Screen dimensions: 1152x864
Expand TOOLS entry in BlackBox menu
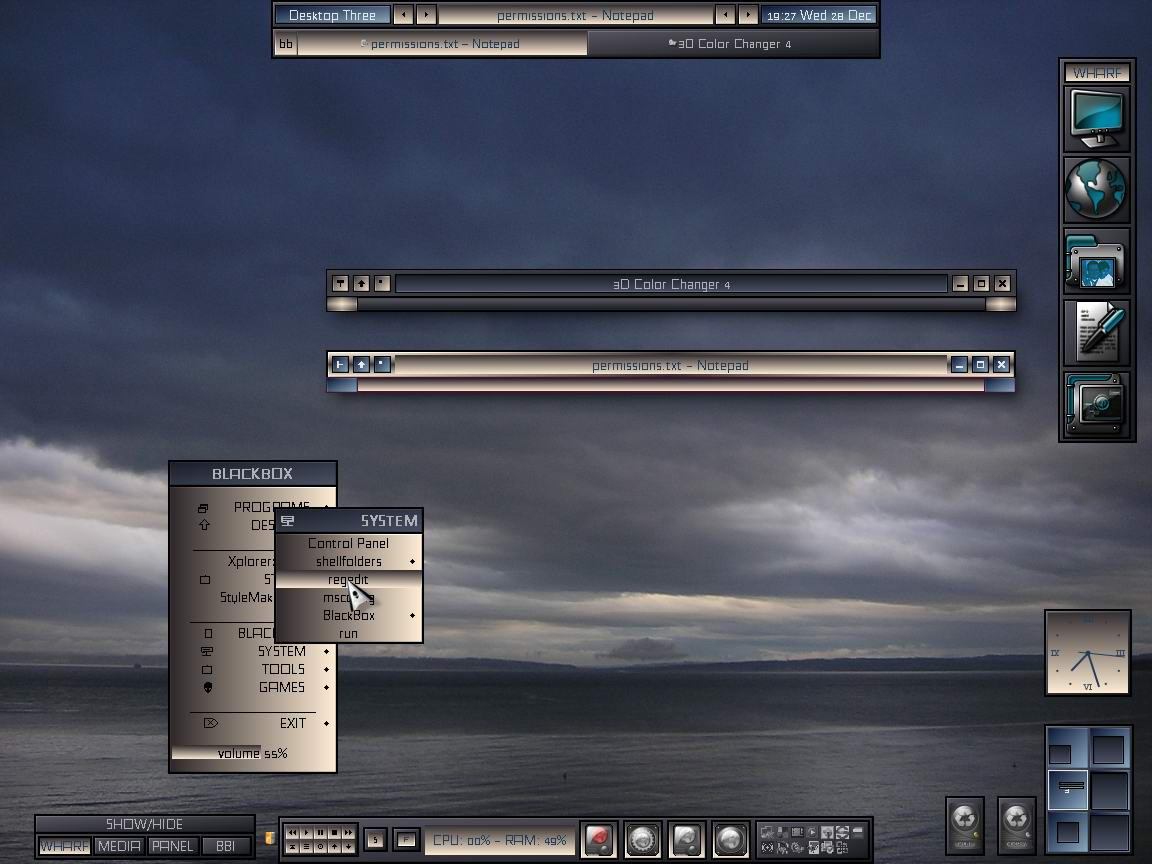(253, 669)
